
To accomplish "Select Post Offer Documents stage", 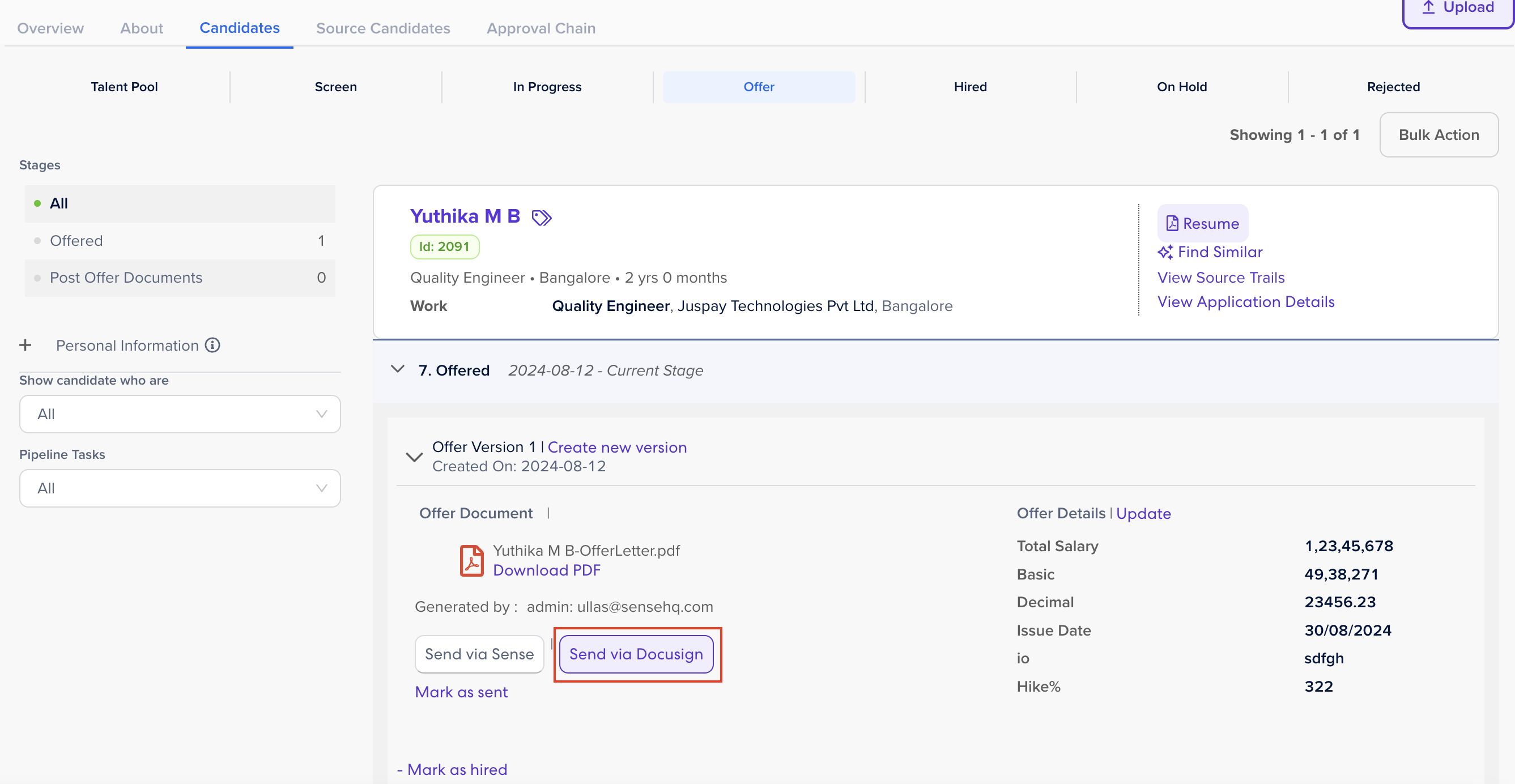I will [x=126, y=278].
